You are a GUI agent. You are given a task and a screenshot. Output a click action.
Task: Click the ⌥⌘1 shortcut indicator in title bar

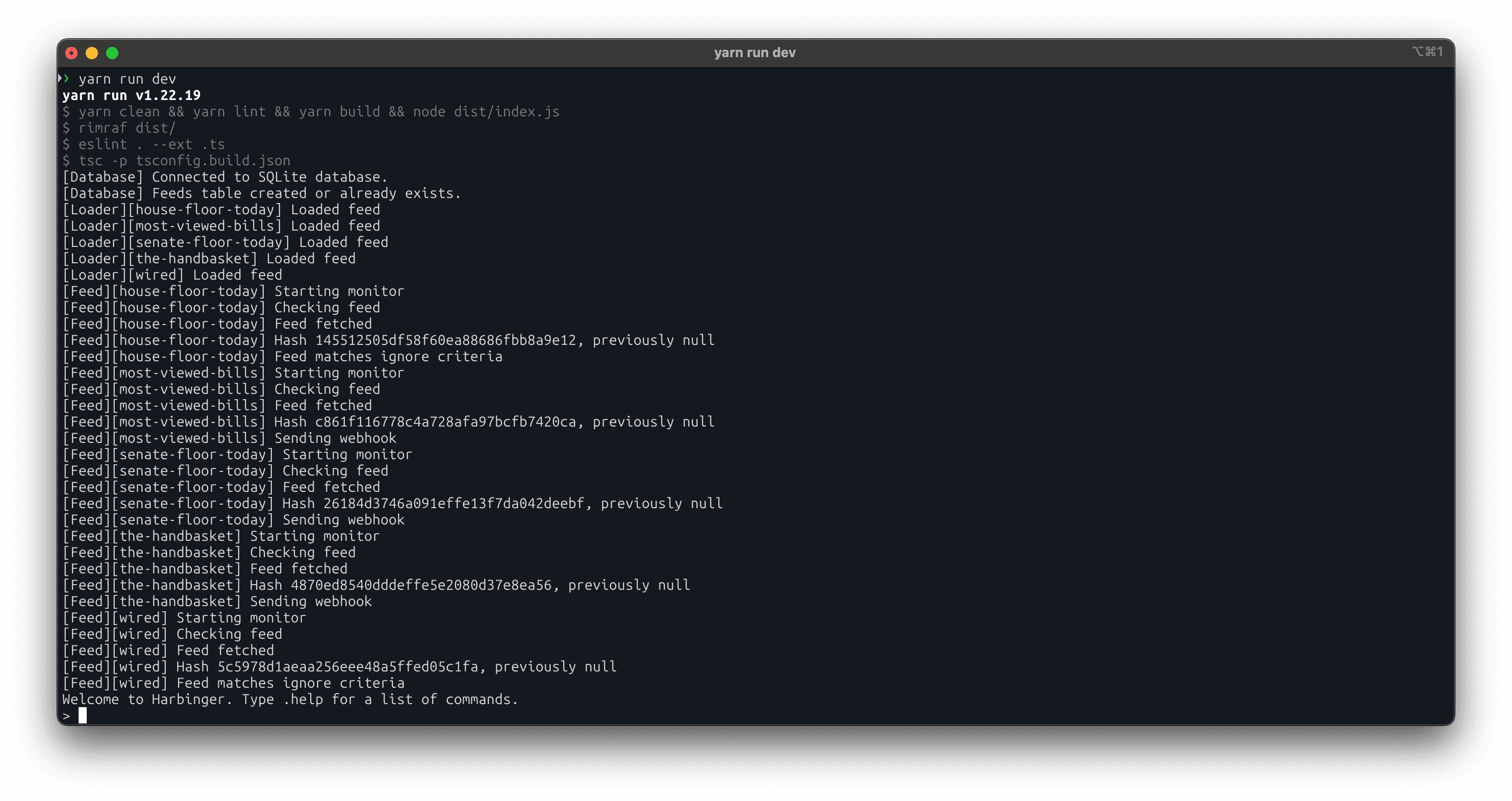1427,52
